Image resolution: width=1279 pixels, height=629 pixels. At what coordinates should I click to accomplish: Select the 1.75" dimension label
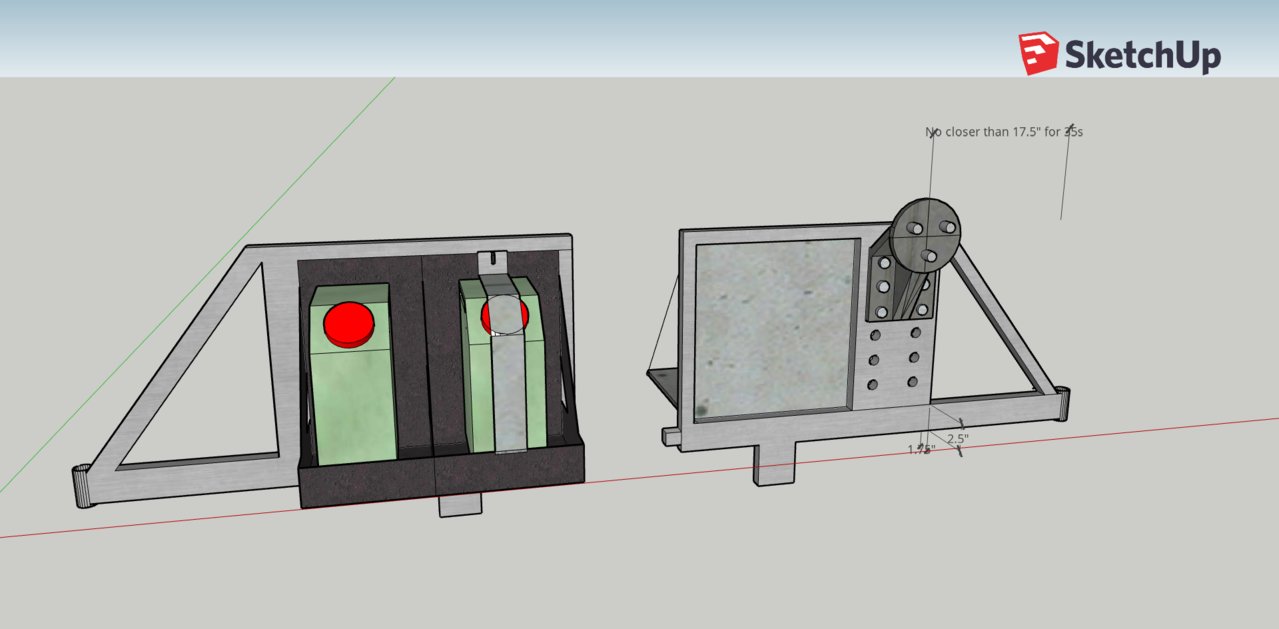[921, 449]
